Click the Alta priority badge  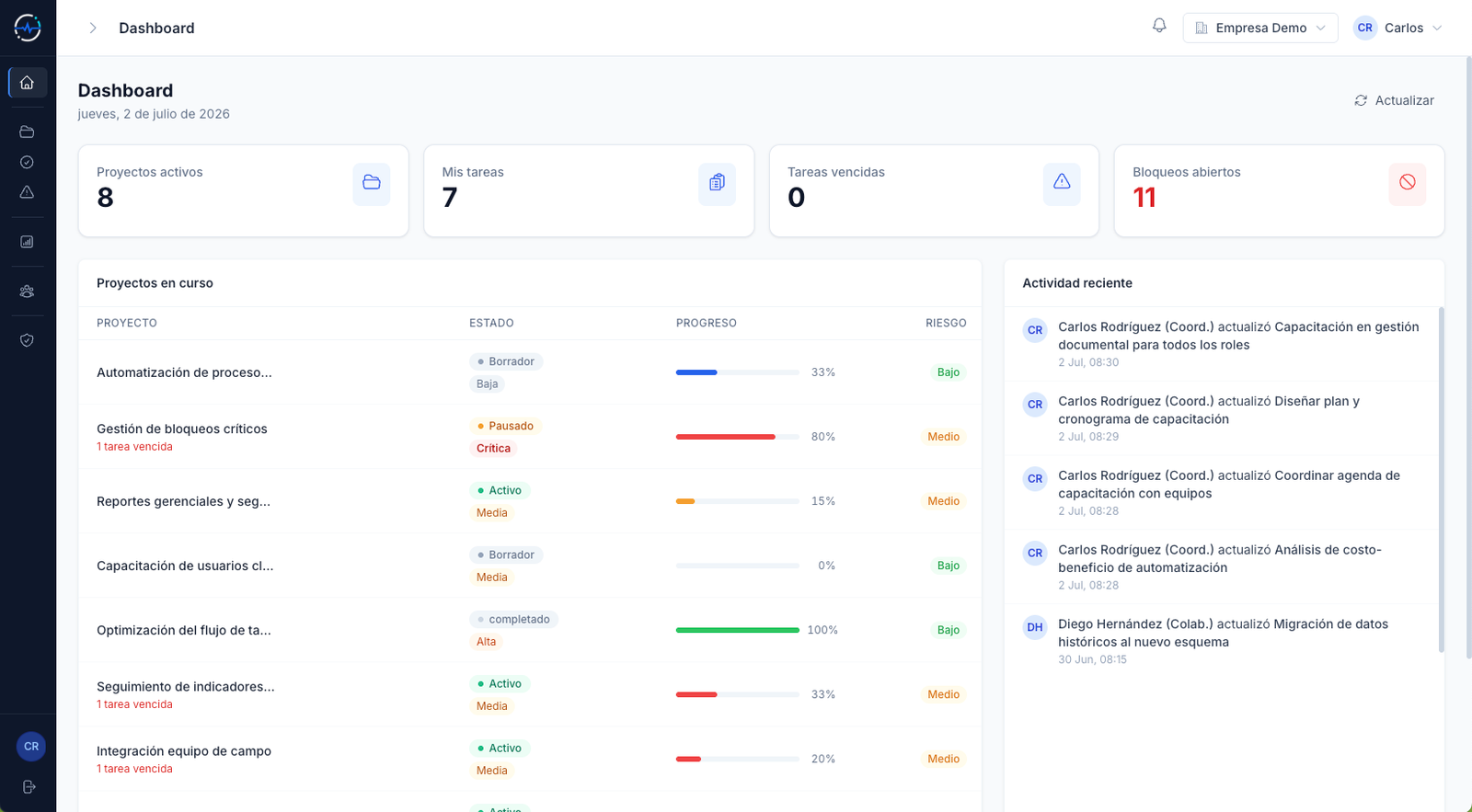point(486,642)
